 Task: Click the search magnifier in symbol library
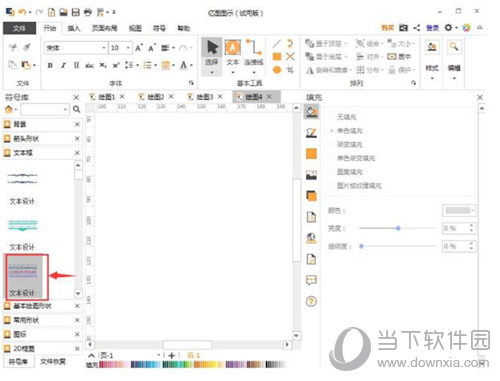click(76, 109)
